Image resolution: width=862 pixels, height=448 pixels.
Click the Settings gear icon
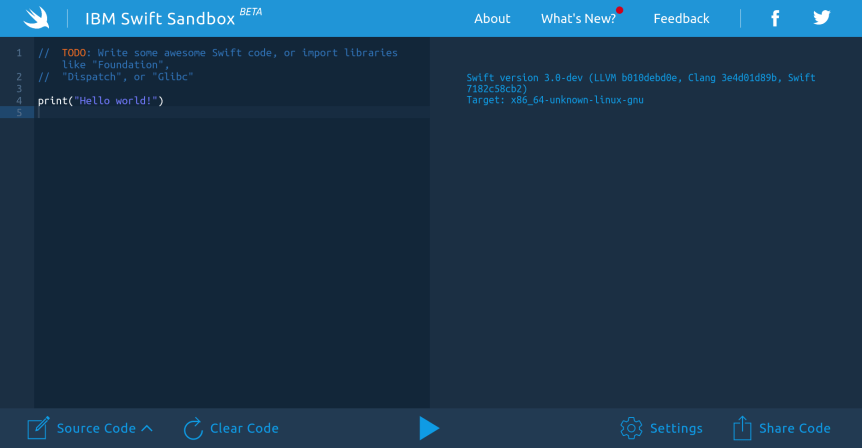(631, 428)
